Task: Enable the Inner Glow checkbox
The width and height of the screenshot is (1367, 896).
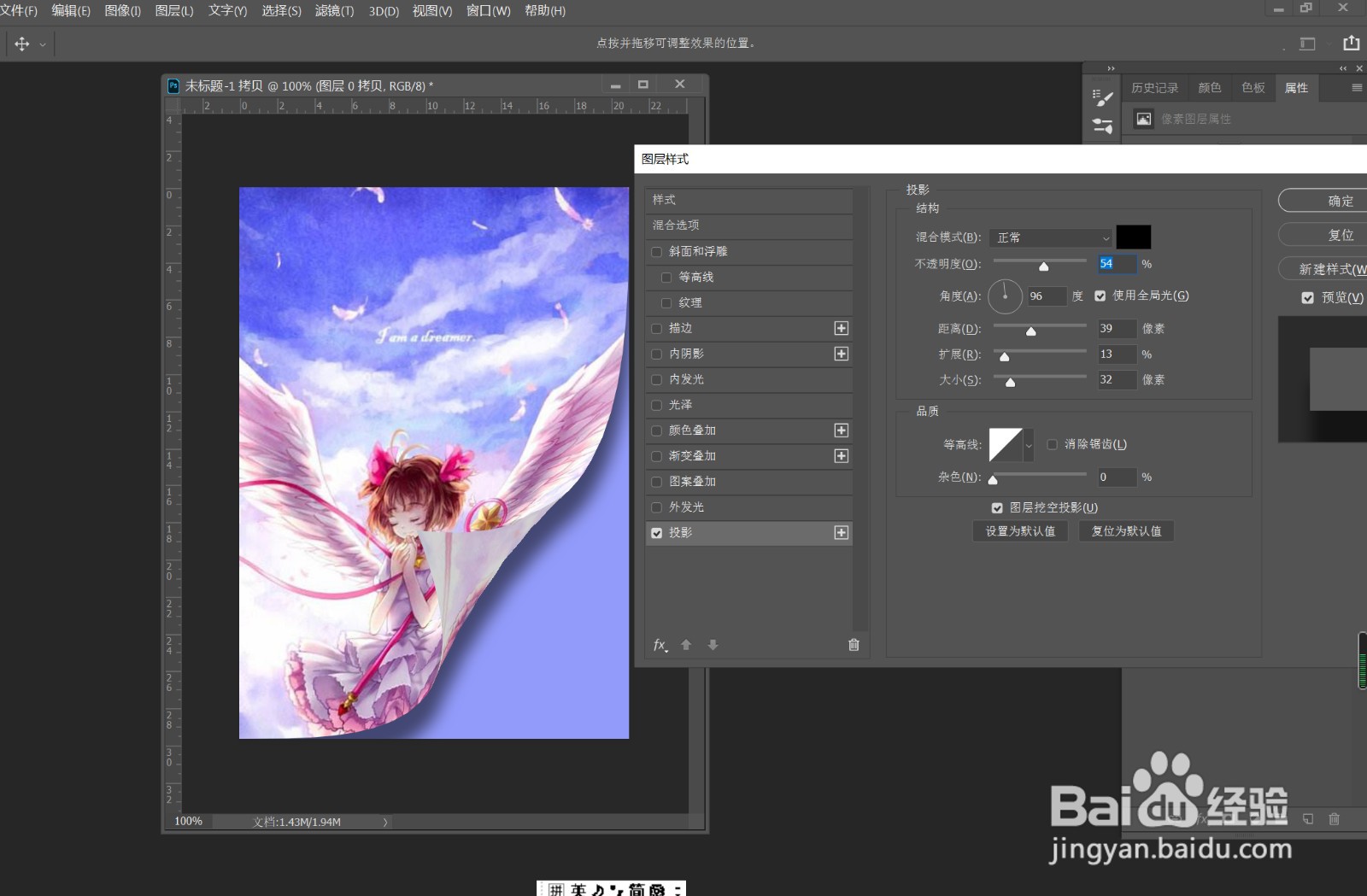Action: point(656,379)
